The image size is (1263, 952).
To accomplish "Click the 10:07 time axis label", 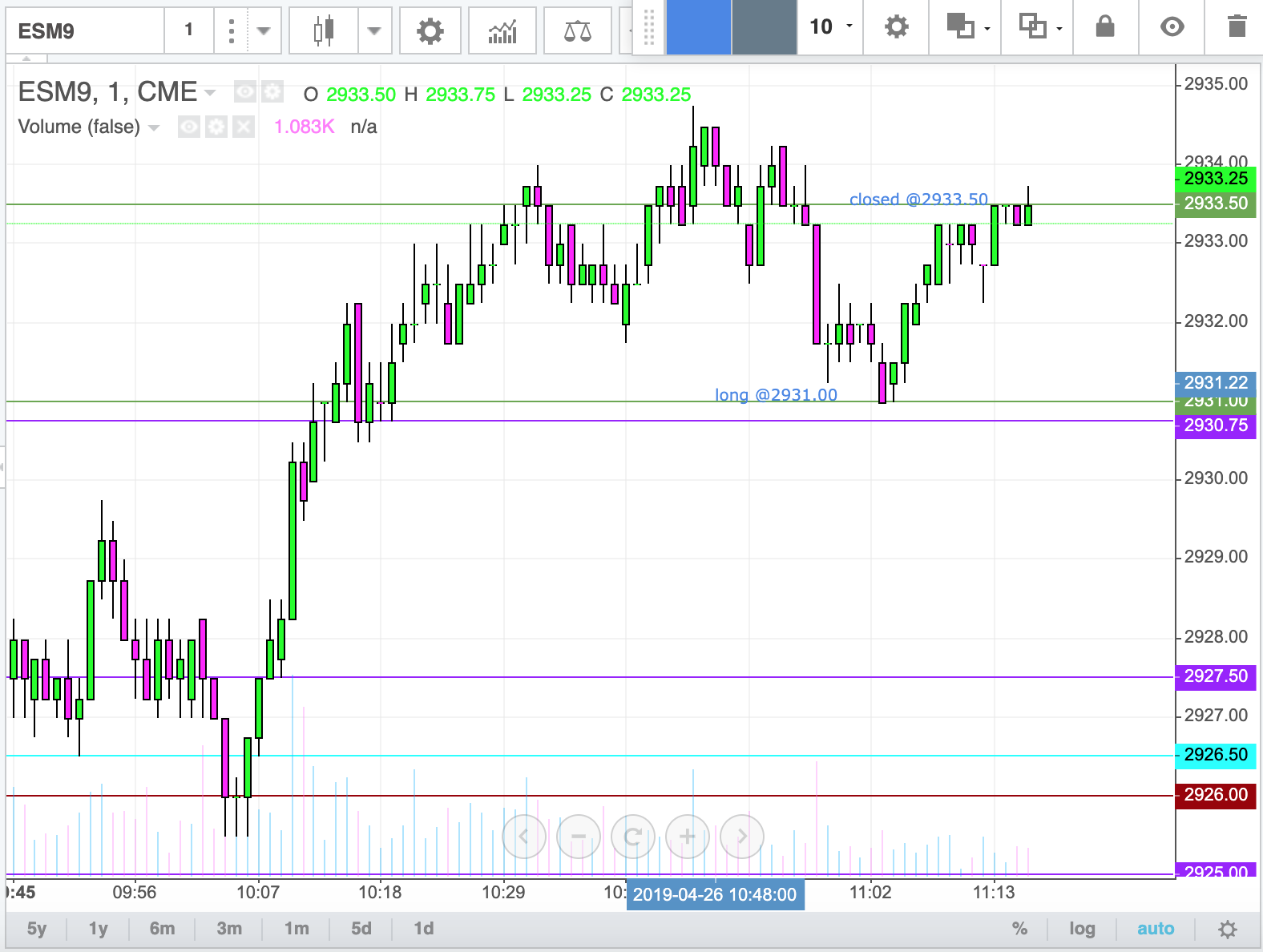I will coord(257,893).
